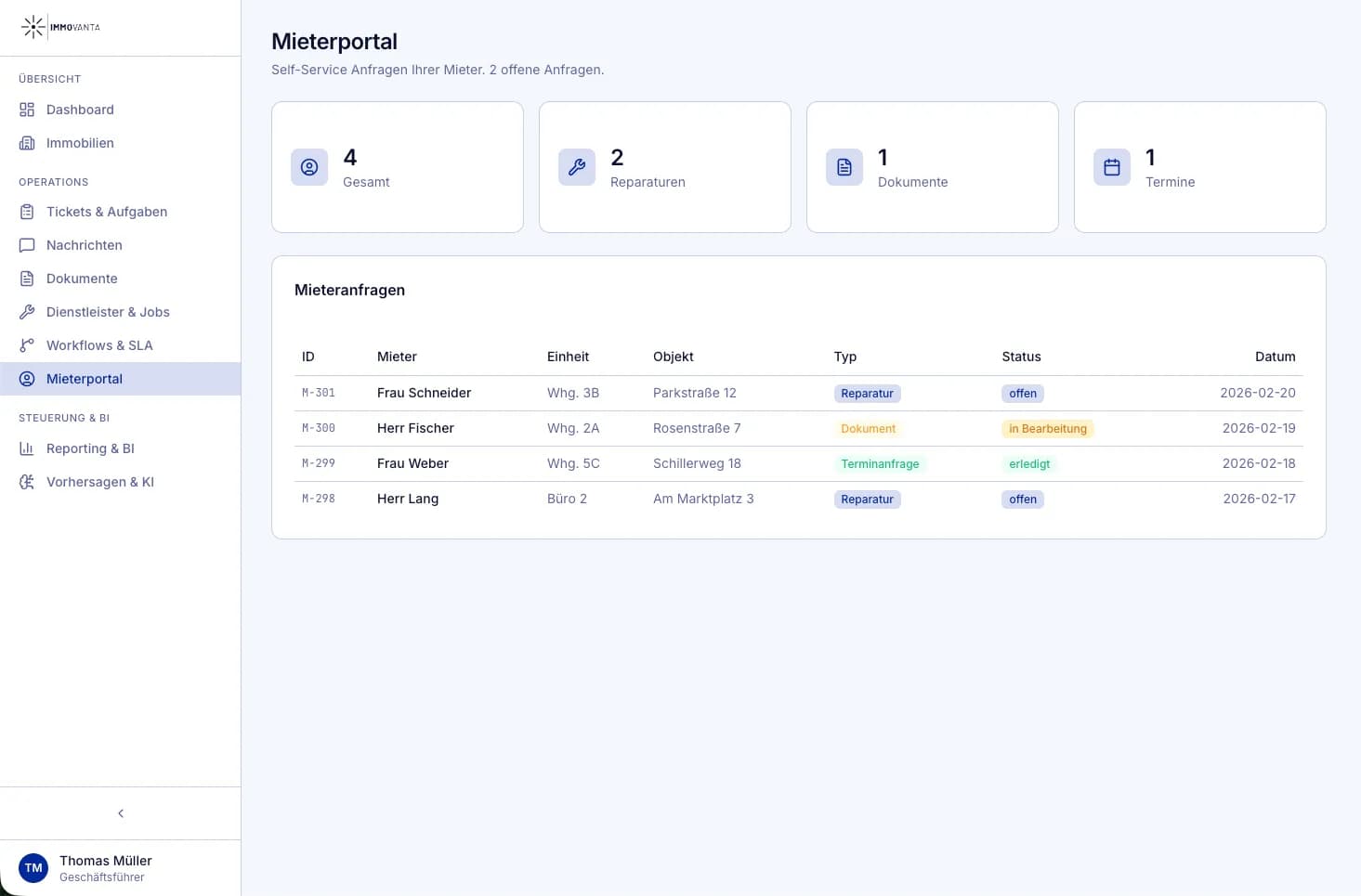1361x896 pixels.
Task: Click the ImmoVanta logo
Action: pyautogui.click(x=59, y=27)
